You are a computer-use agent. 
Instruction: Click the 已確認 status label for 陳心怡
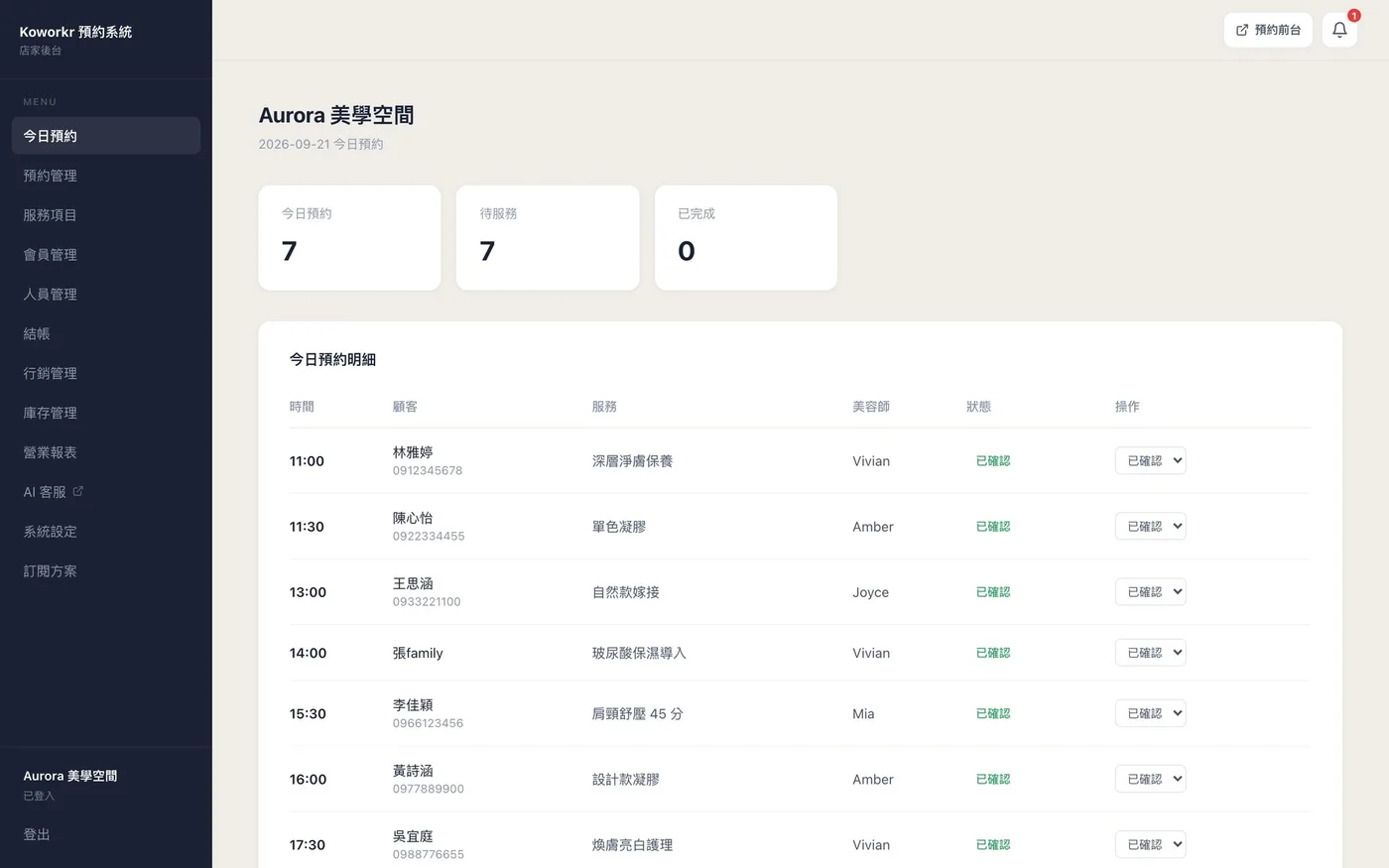tap(993, 527)
